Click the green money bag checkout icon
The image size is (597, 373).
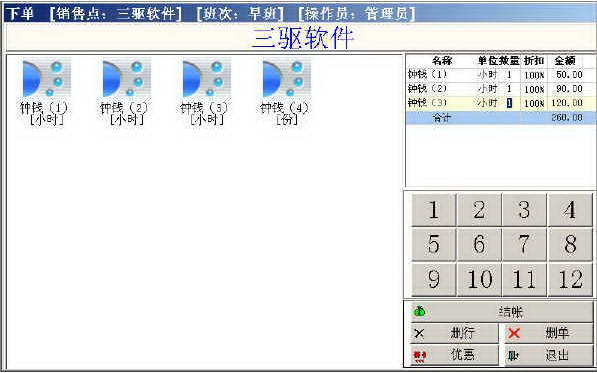(419, 311)
